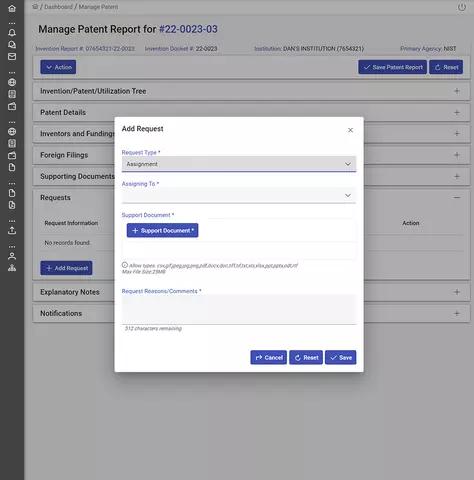Open the Home icon in the sidebar
The image size is (474, 480).
click(12, 8)
